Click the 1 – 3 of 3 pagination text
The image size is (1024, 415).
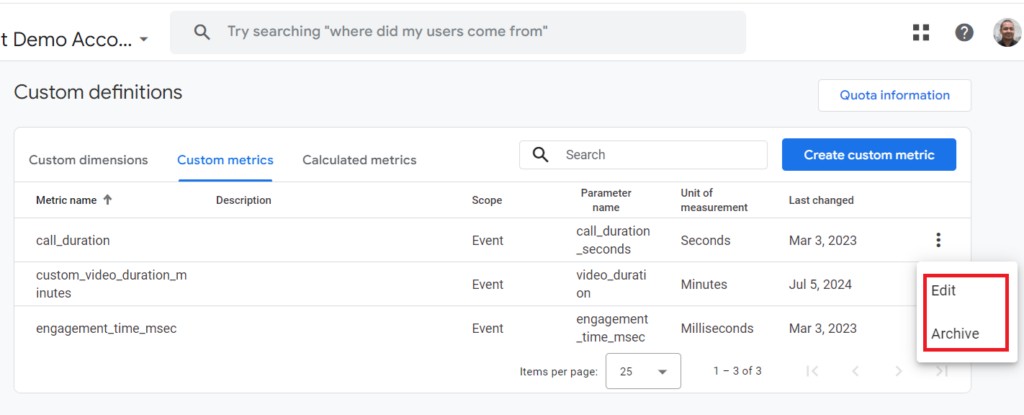(737, 371)
